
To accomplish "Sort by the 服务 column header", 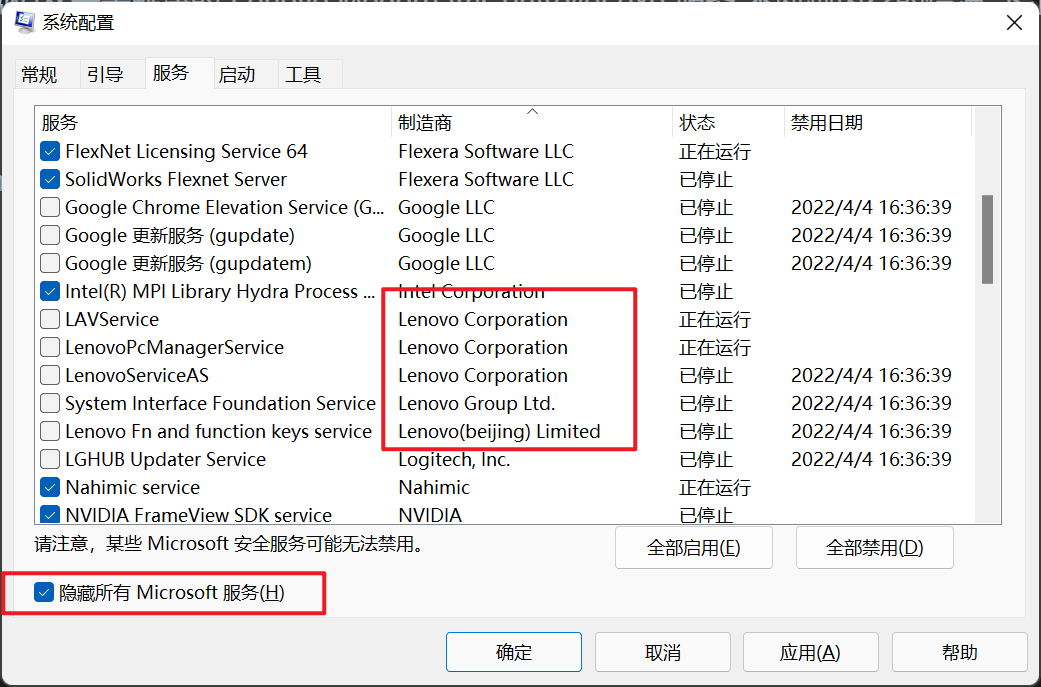I will pyautogui.click(x=213, y=123).
